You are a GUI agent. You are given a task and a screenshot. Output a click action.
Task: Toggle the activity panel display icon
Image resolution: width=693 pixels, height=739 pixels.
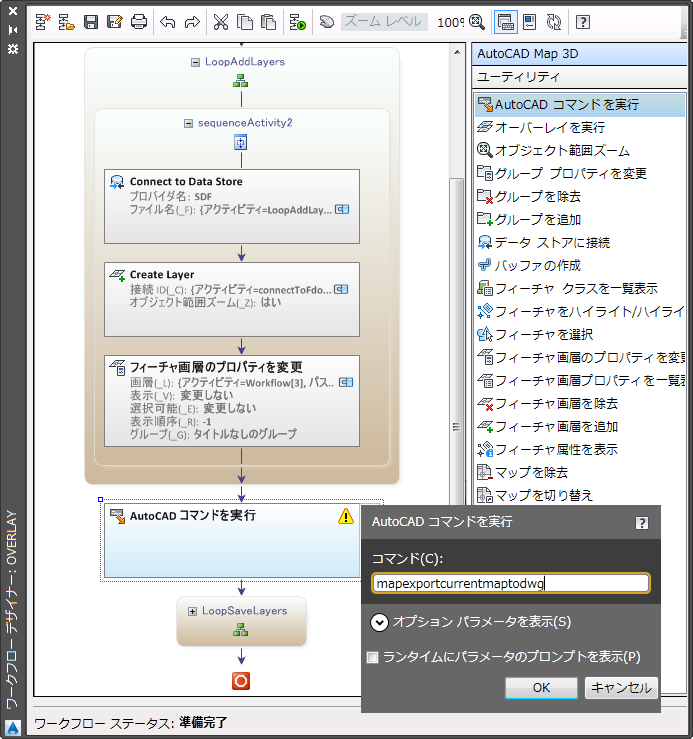click(505, 22)
